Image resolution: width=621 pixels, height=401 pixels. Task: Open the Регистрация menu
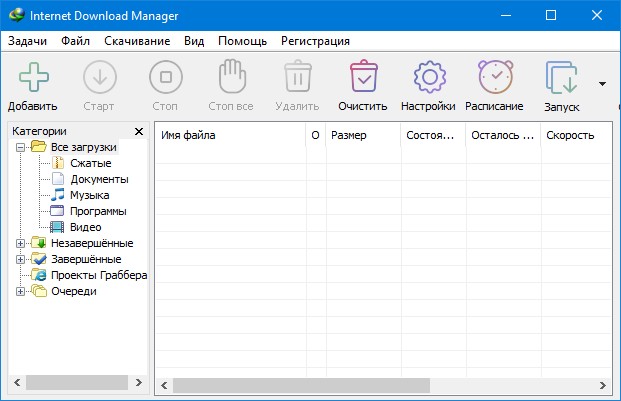315,41
